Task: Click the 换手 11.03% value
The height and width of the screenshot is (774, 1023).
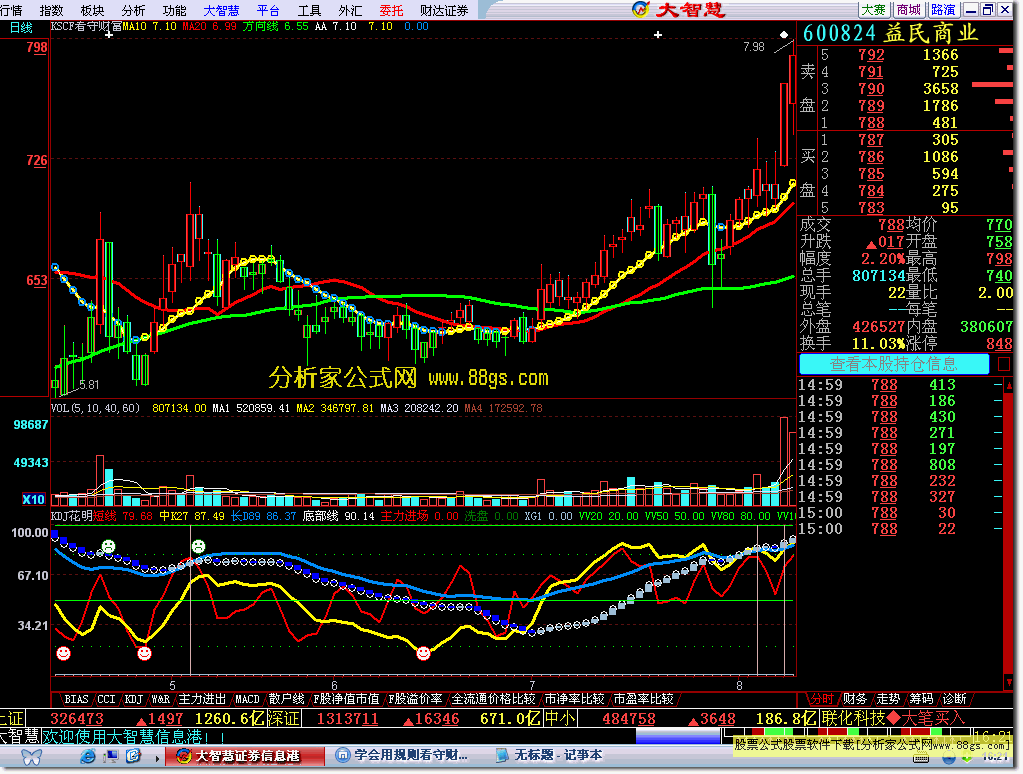Action: click(x=879, y=343)
